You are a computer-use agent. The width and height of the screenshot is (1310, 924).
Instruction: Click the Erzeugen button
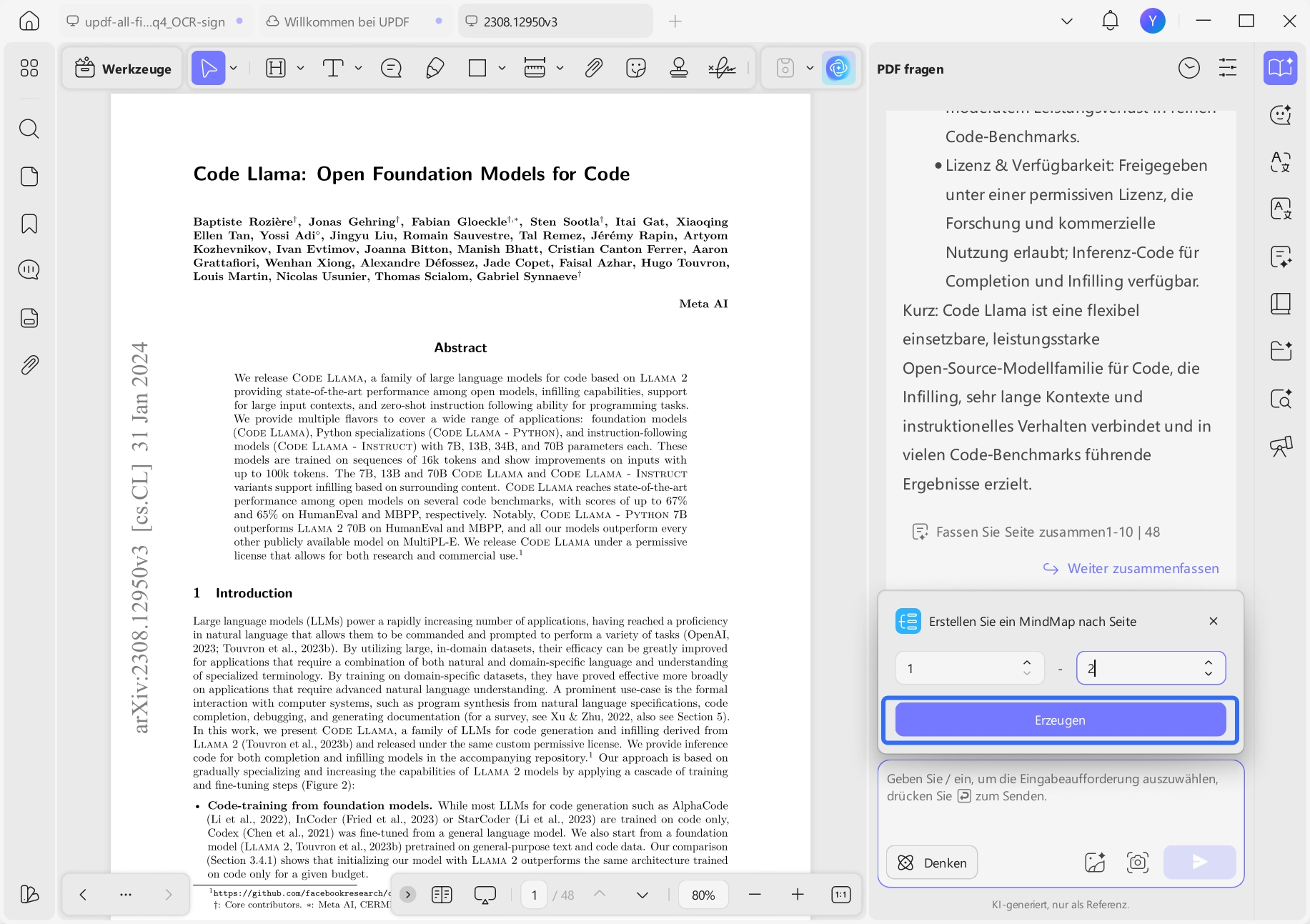(x=1061, y=720)
